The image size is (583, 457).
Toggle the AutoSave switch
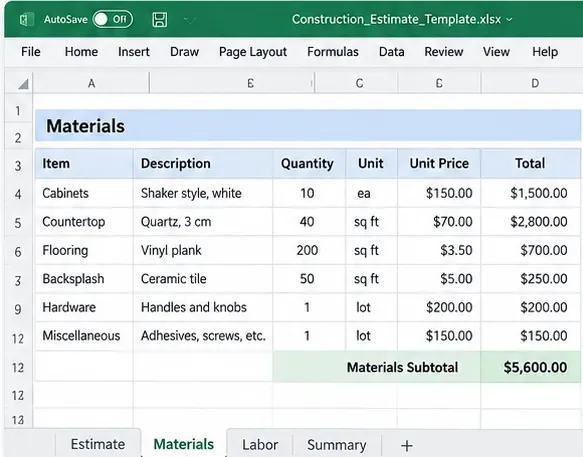point(113,19)
